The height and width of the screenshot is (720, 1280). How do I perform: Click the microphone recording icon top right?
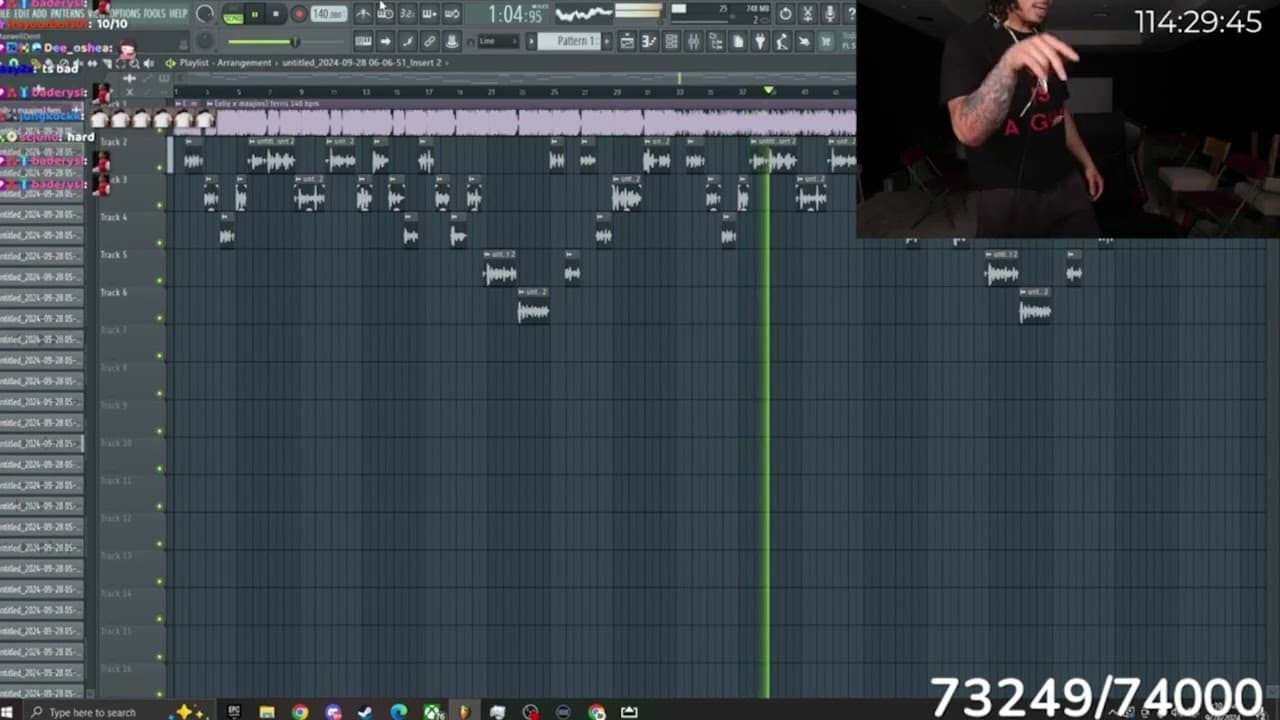click(x=830, y=14)
